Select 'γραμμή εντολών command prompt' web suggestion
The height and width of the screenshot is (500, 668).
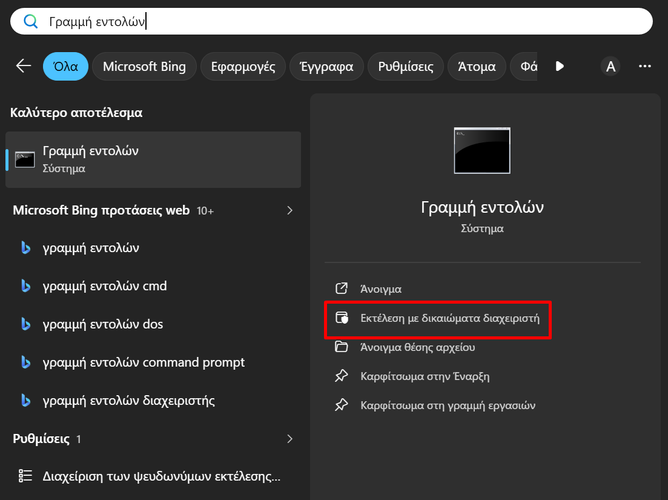[143, 363]
